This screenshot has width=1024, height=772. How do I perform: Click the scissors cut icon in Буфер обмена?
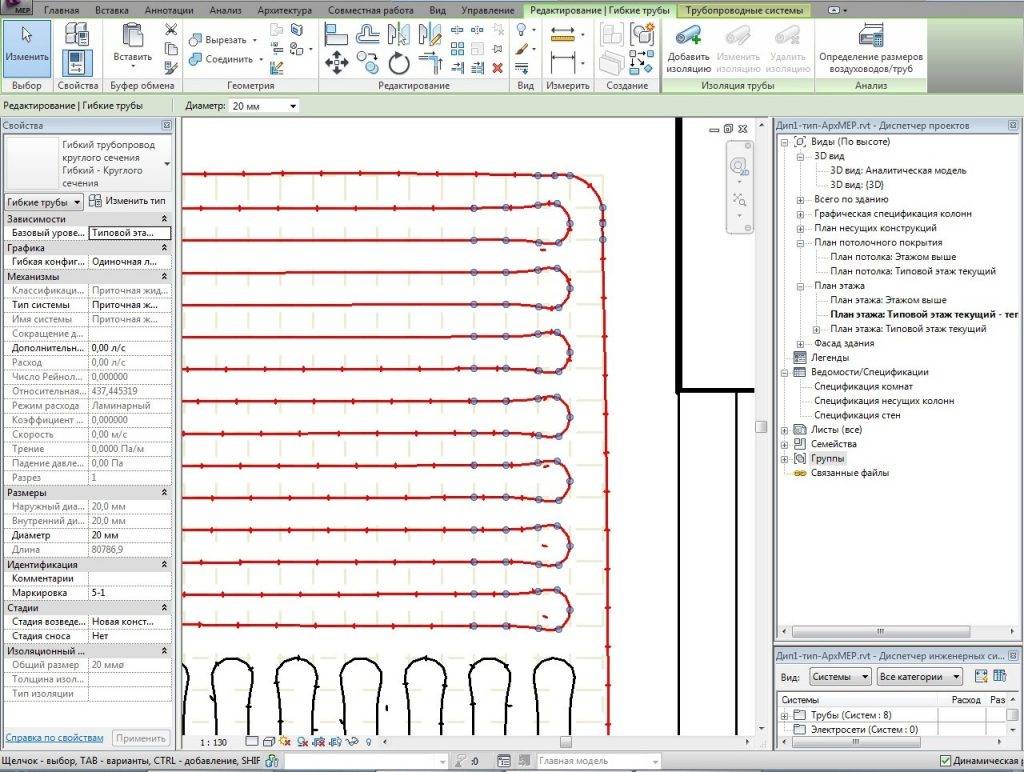[x=170, y=30]
